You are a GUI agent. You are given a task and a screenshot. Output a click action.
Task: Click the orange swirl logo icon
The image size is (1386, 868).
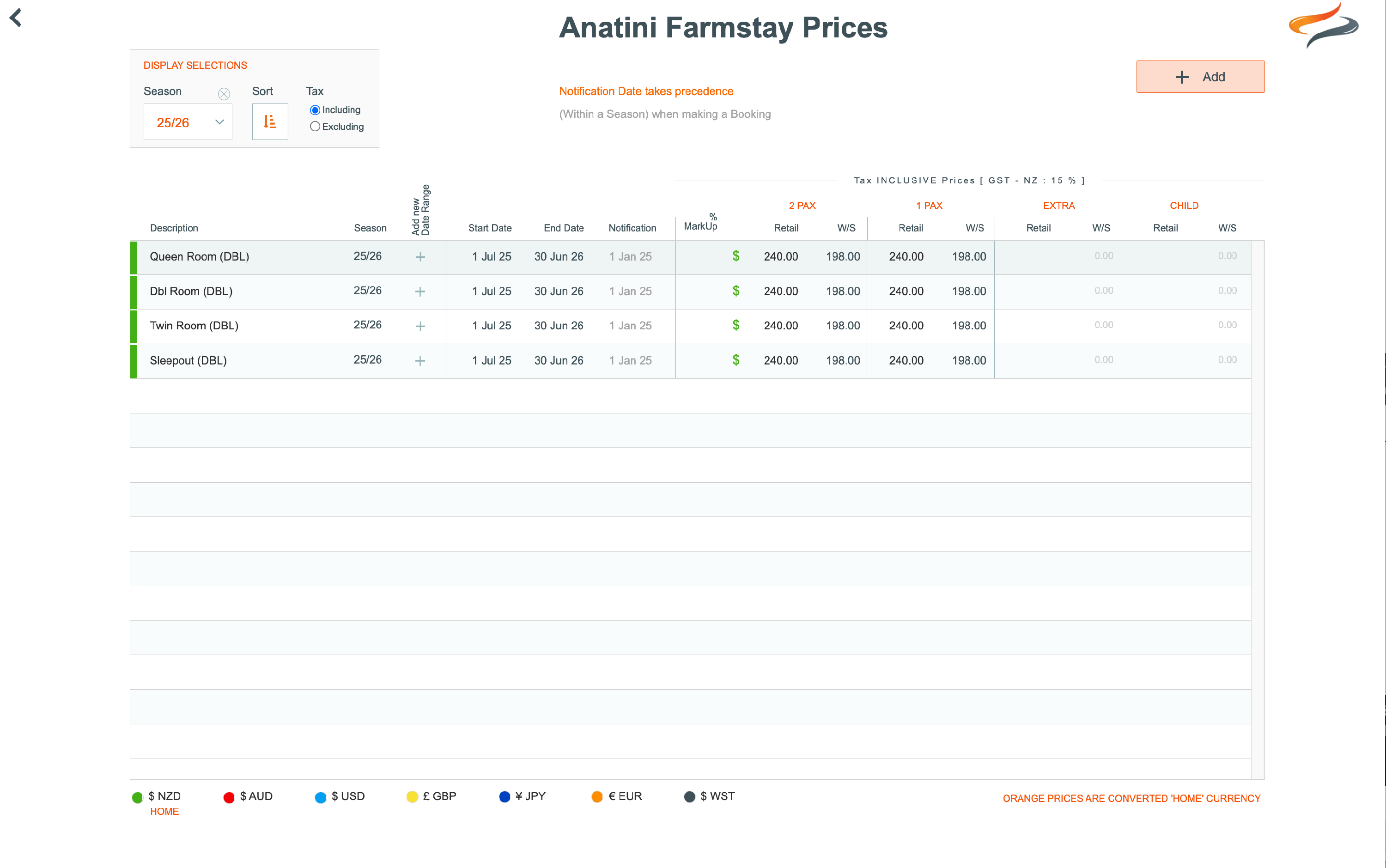point(1323,26)
